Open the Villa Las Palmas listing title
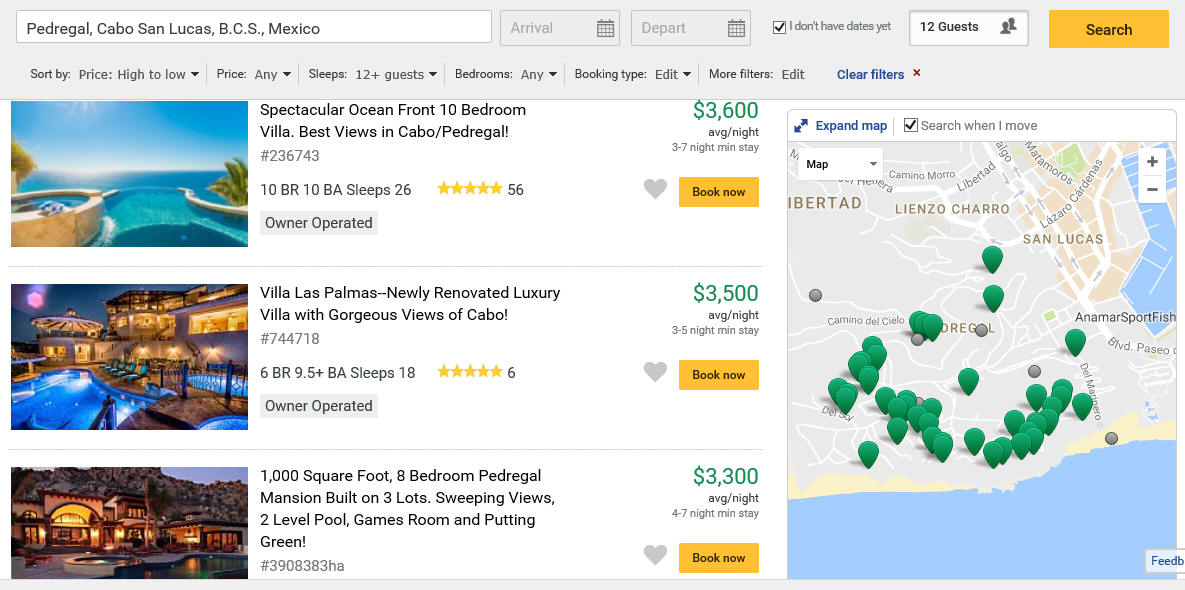Viewport: 1185px width, 590px height. coord(410,303)
